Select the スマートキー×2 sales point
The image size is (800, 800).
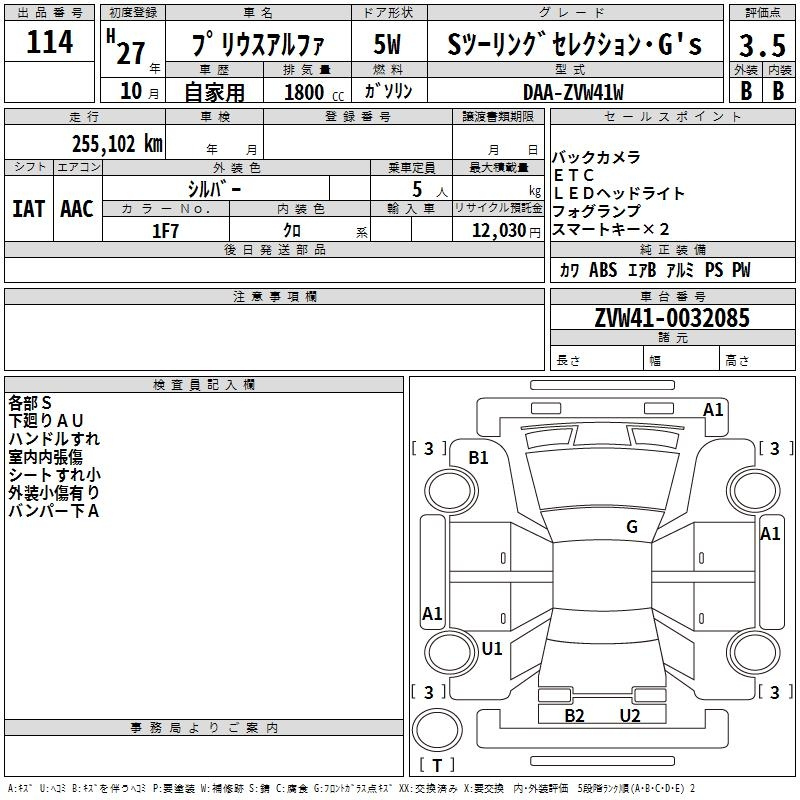pyautogui.click(x=611, y=229)
